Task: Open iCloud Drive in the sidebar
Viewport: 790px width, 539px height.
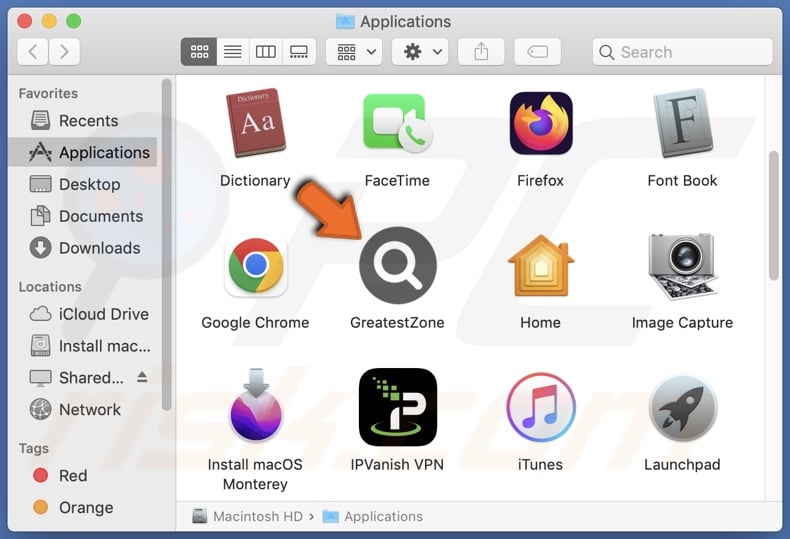Action: click(82, 314)
